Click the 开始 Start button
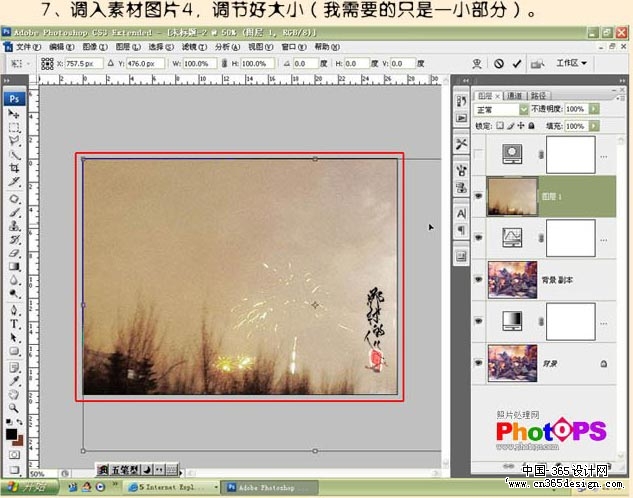 pos(29,487)
